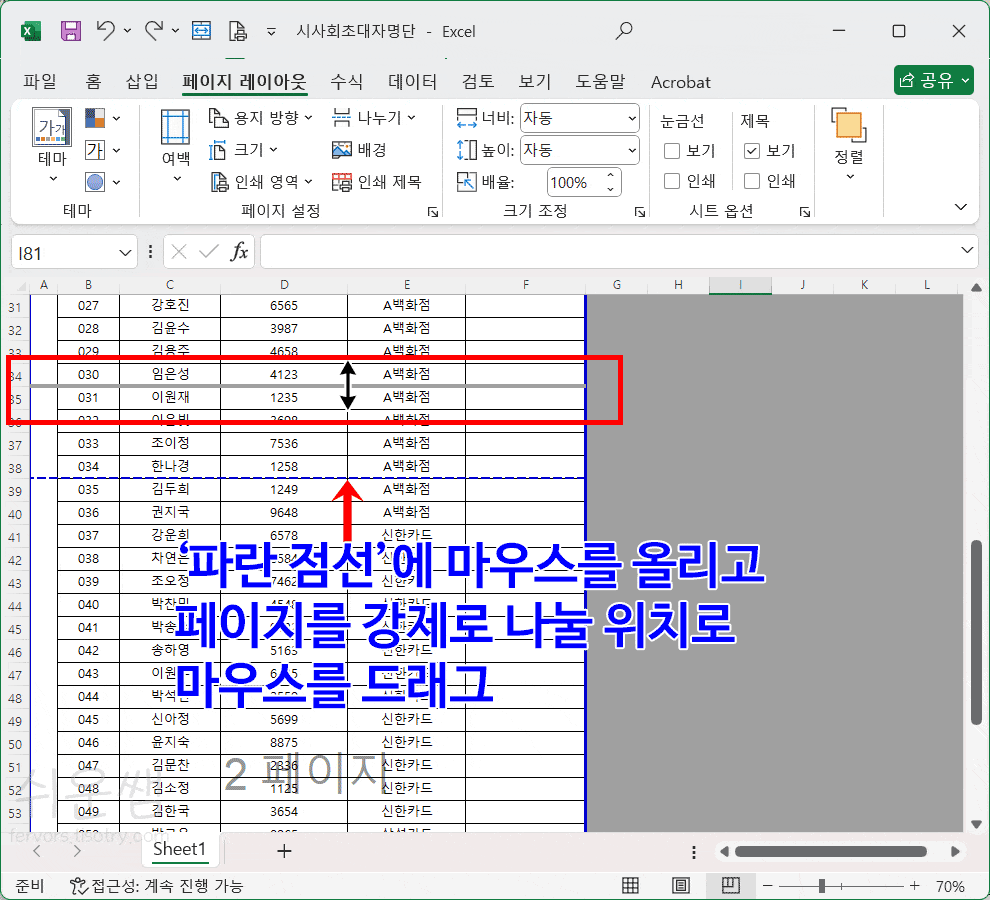Click the formula bar input area

click(x=609, y=252)
